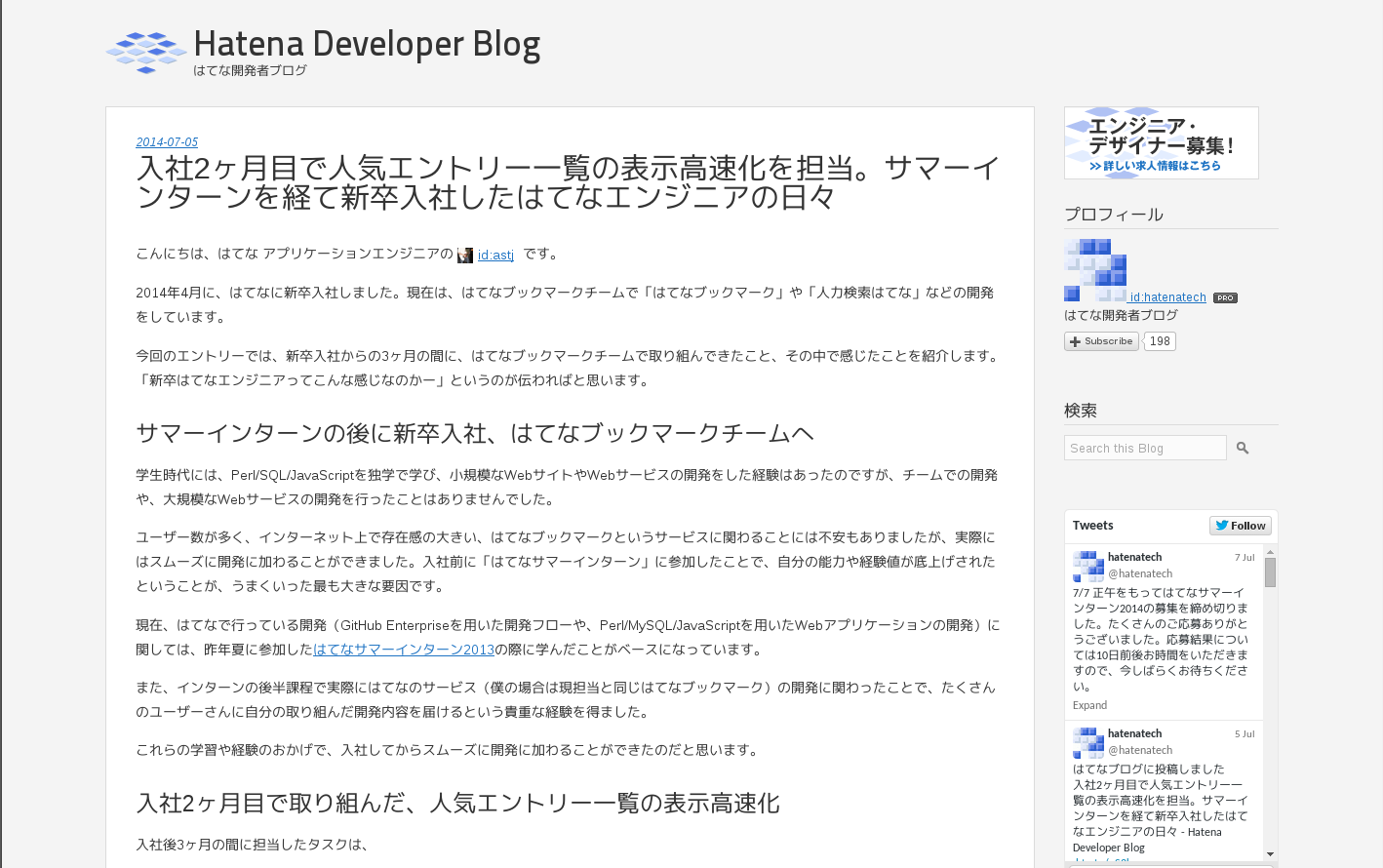Open the 2014-07-05 date link

coord(167,142)
